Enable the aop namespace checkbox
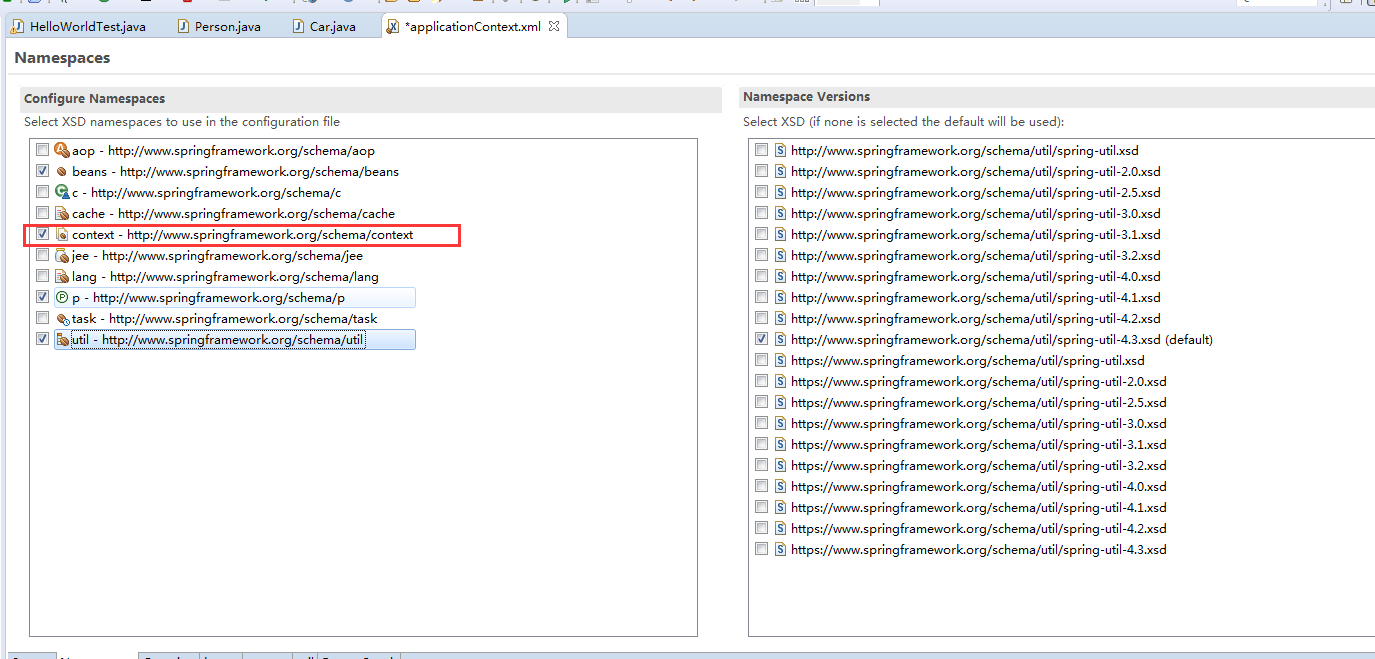The width and height of the screenshot is (1375, 659). pyautogui.click(x=42, y=151)
